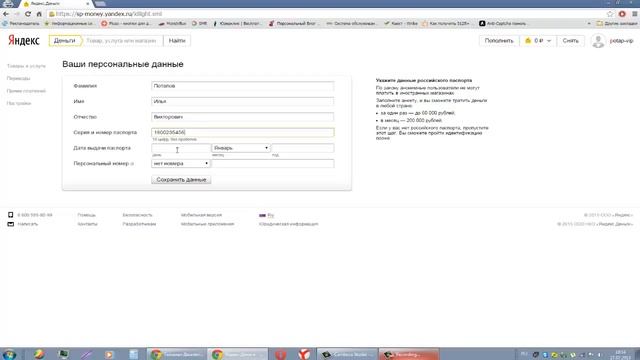Click the red extension icon in toolbar
Screen dimensions: 640x360
pyautogui.click(x=622, y=14)
